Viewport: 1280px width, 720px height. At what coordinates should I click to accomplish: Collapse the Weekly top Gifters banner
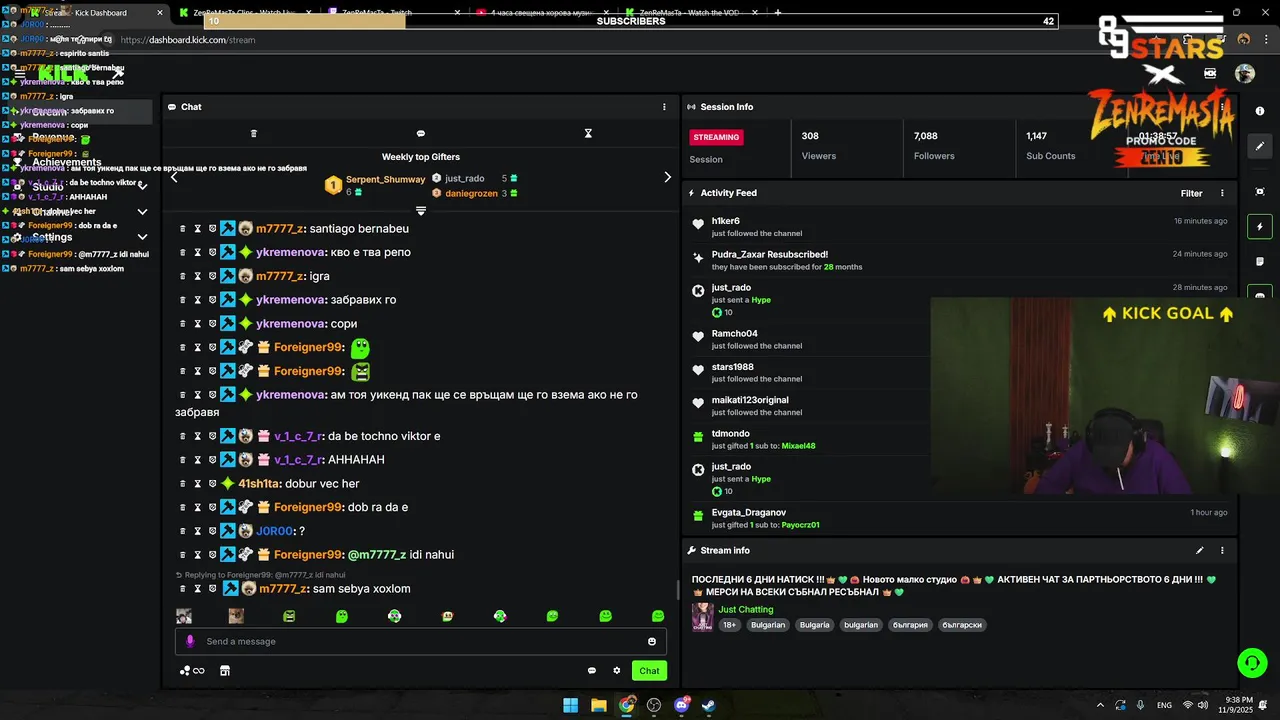421,211
